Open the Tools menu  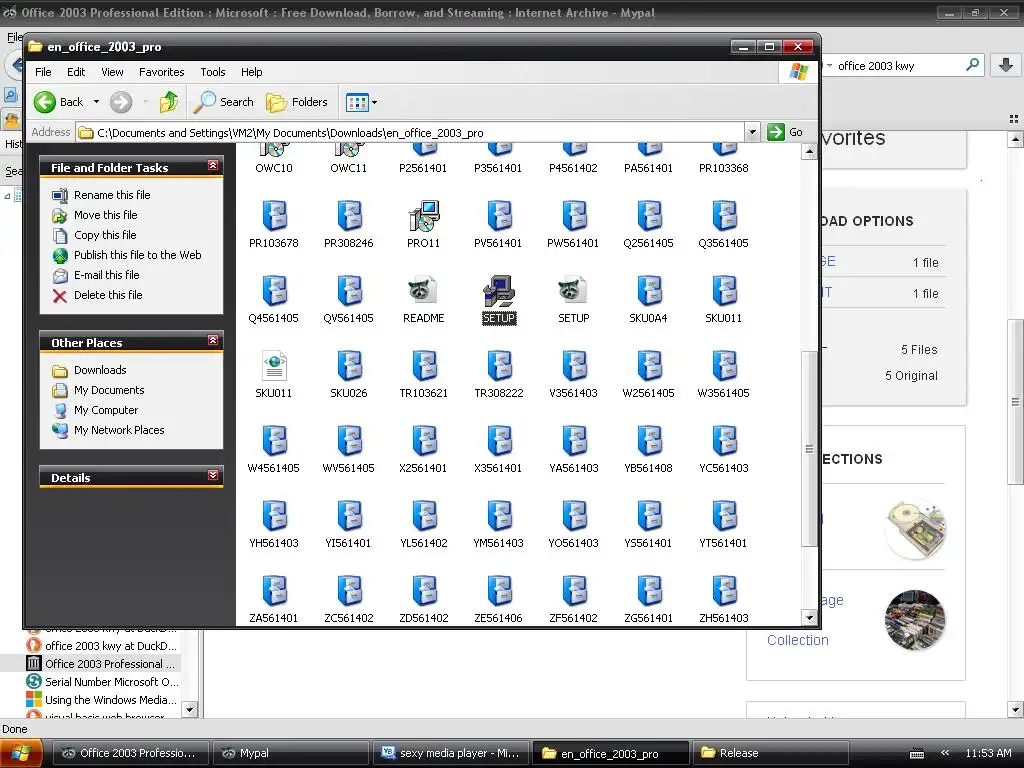[213, 72]
